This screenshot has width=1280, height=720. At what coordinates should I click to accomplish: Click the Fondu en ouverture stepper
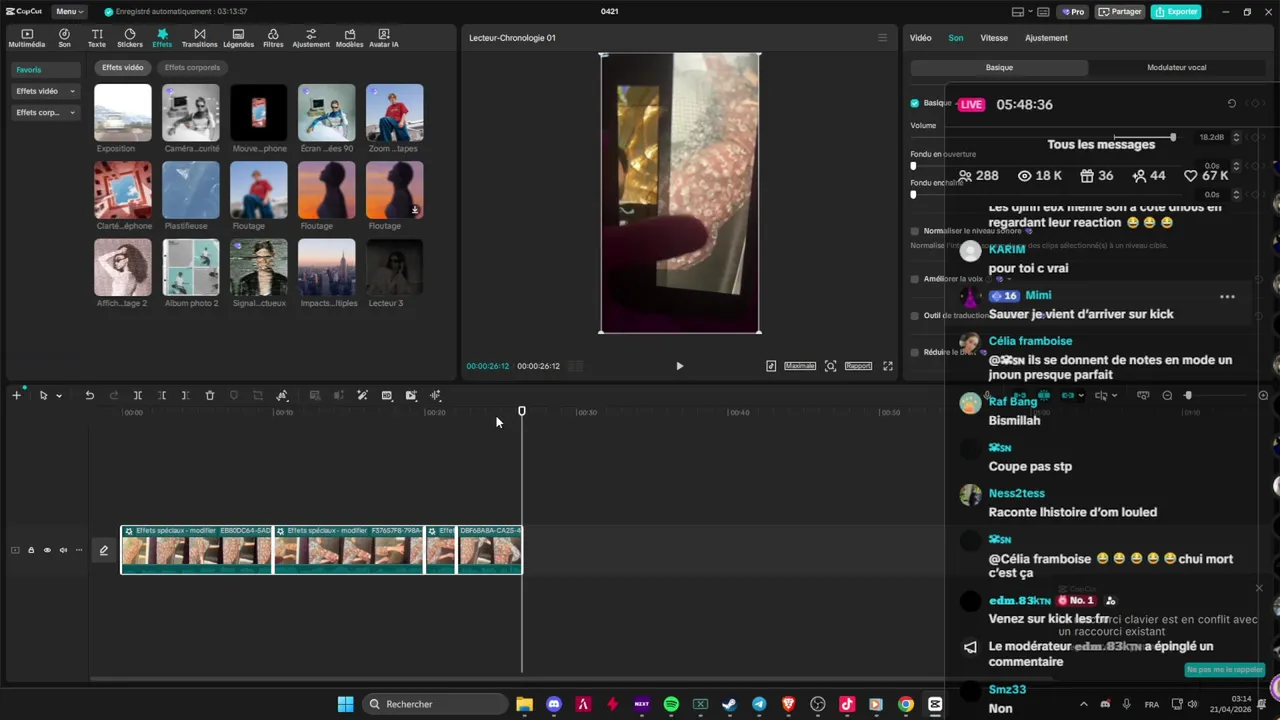(x=1236, y=166)
